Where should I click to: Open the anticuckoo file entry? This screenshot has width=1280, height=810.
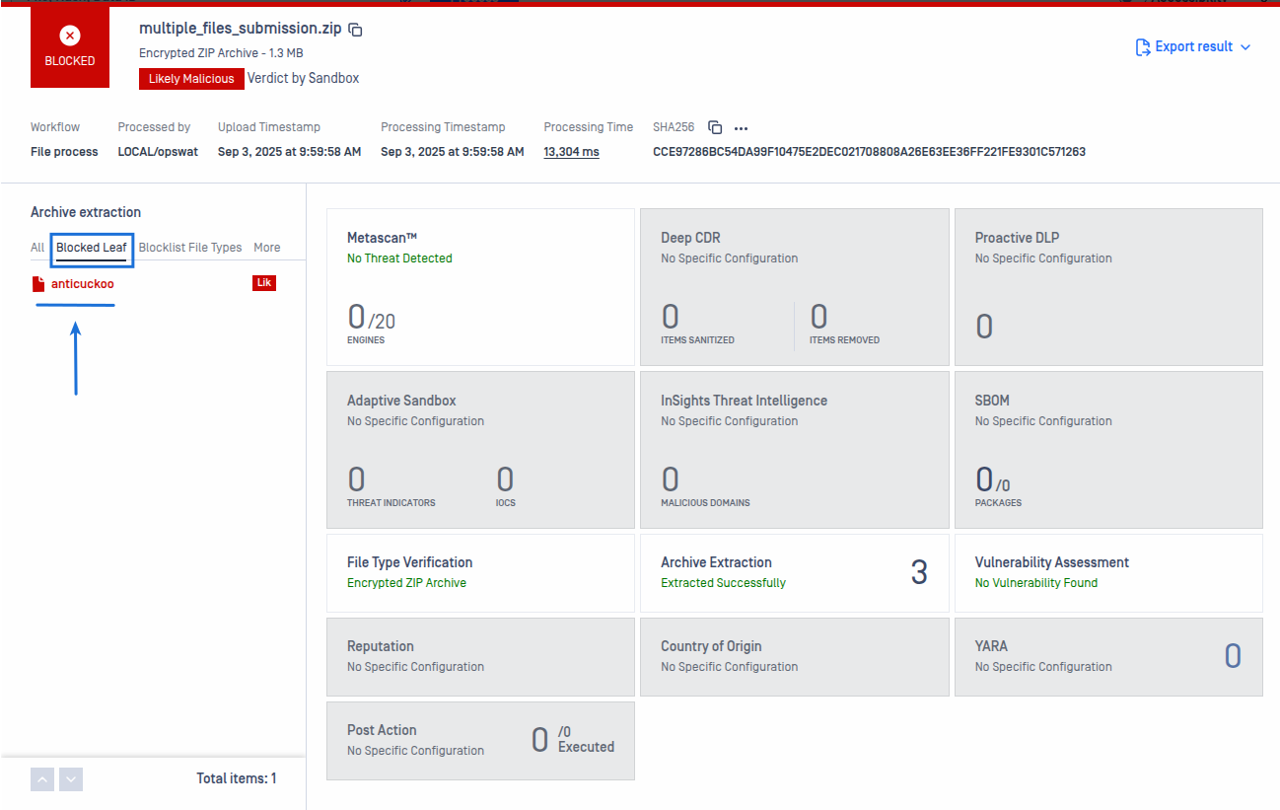(83, 284)
